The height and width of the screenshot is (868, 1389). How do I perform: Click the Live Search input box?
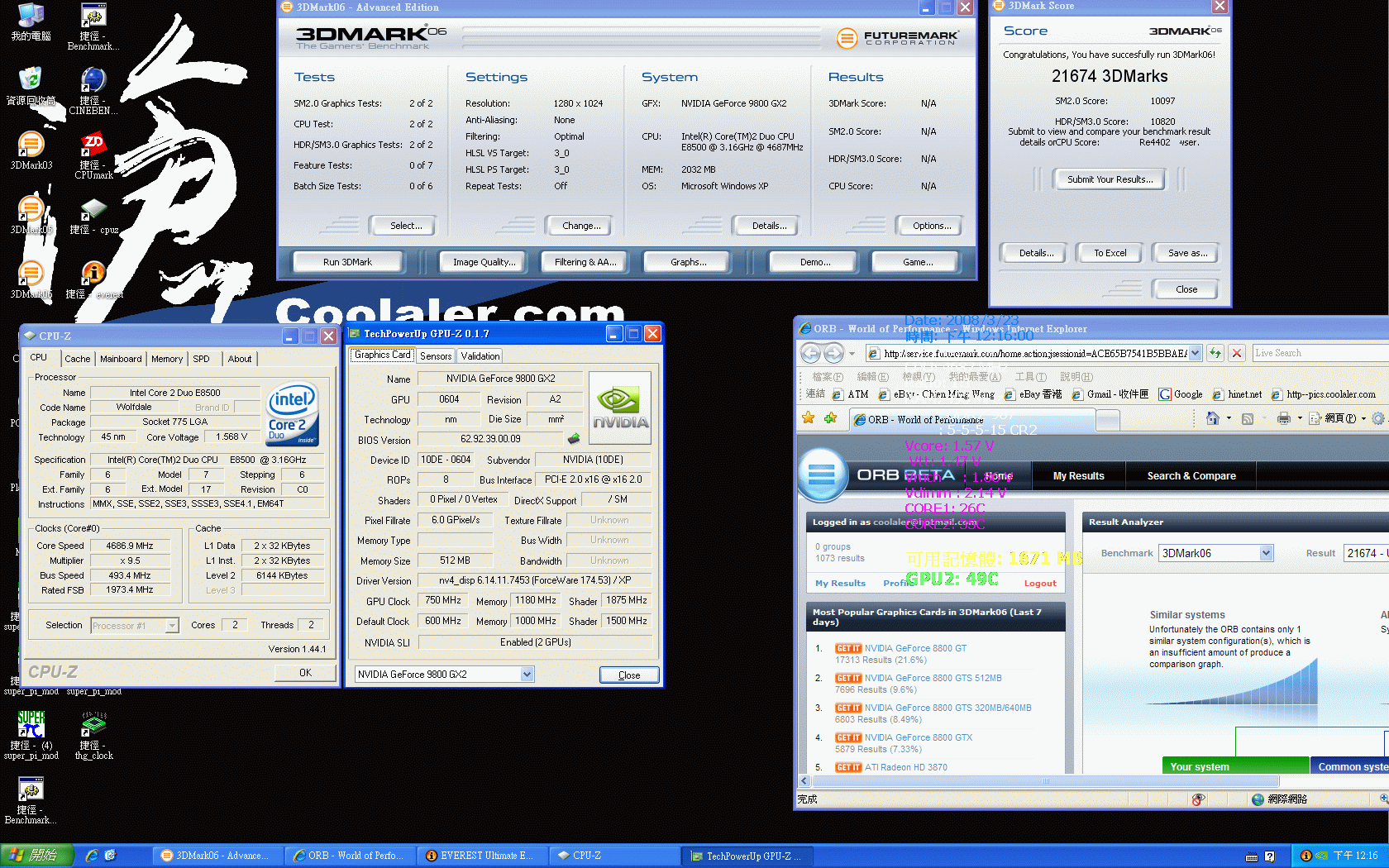point(1320,354)
